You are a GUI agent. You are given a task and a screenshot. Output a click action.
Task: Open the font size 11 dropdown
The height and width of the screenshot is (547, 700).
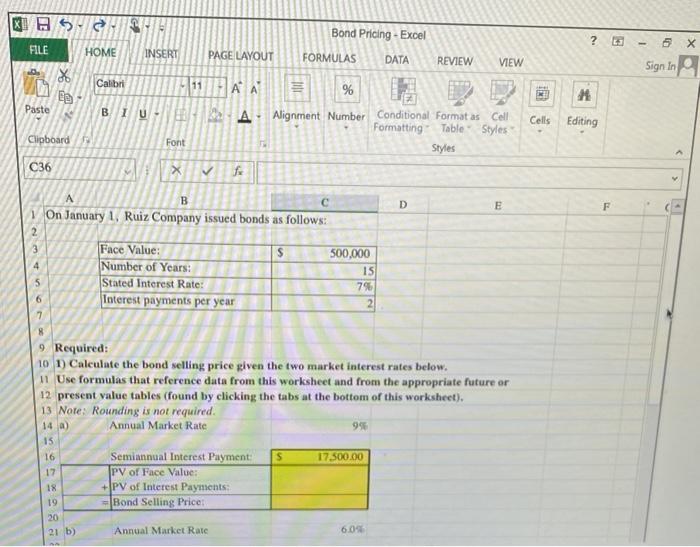tap(220, 86)
